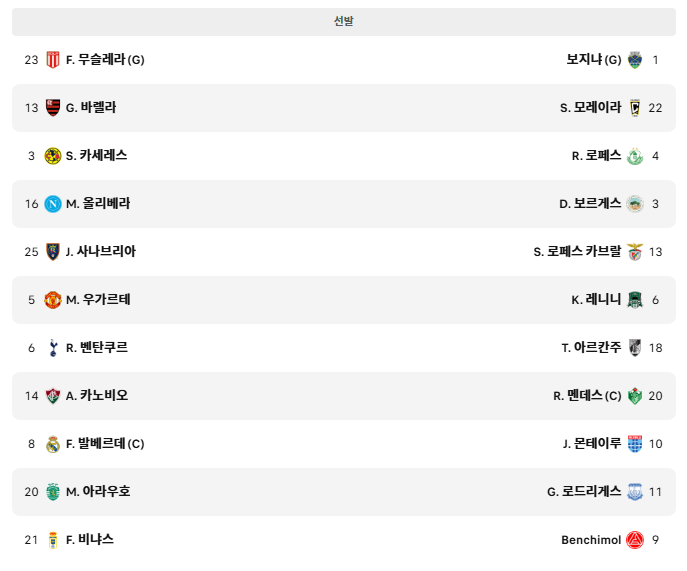The height and width of the screenshot is (571, 687).
Task: Click the Benfica crest beside S. 로페스 카브랄
Action: (635, 252)
